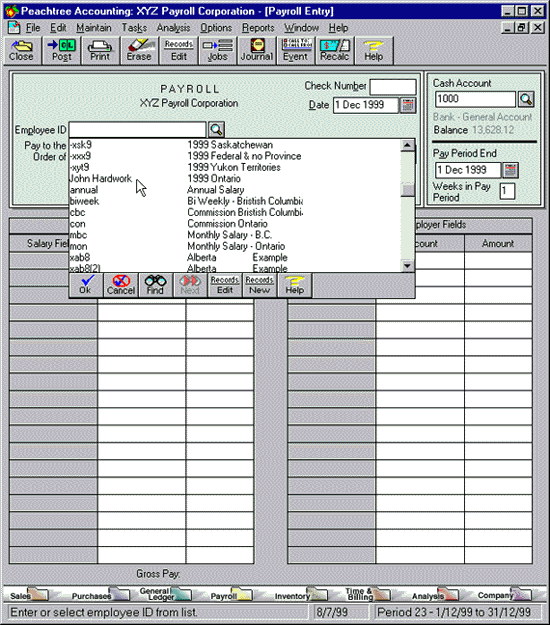Open Pay Period End calendar picker
550x625 pixels.
[x=511, y=170]
